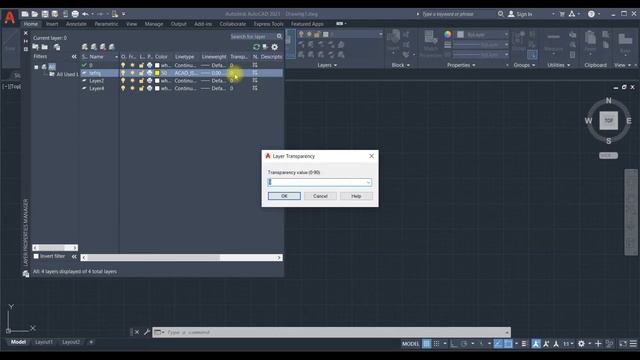Screen dimensions: 640x360
Task: Toggle Lock padlock icon for Layer2
Action: [141, 80]
